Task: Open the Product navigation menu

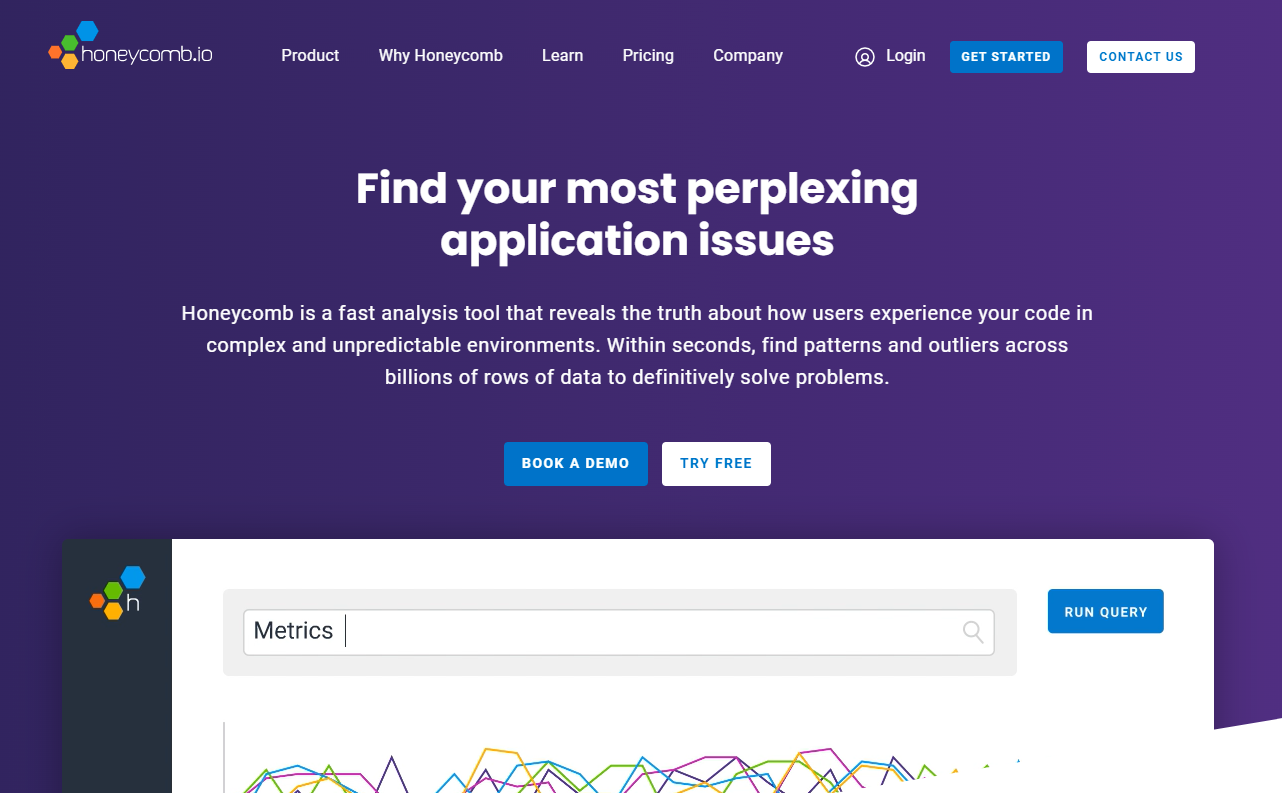Action: [310, 56]
